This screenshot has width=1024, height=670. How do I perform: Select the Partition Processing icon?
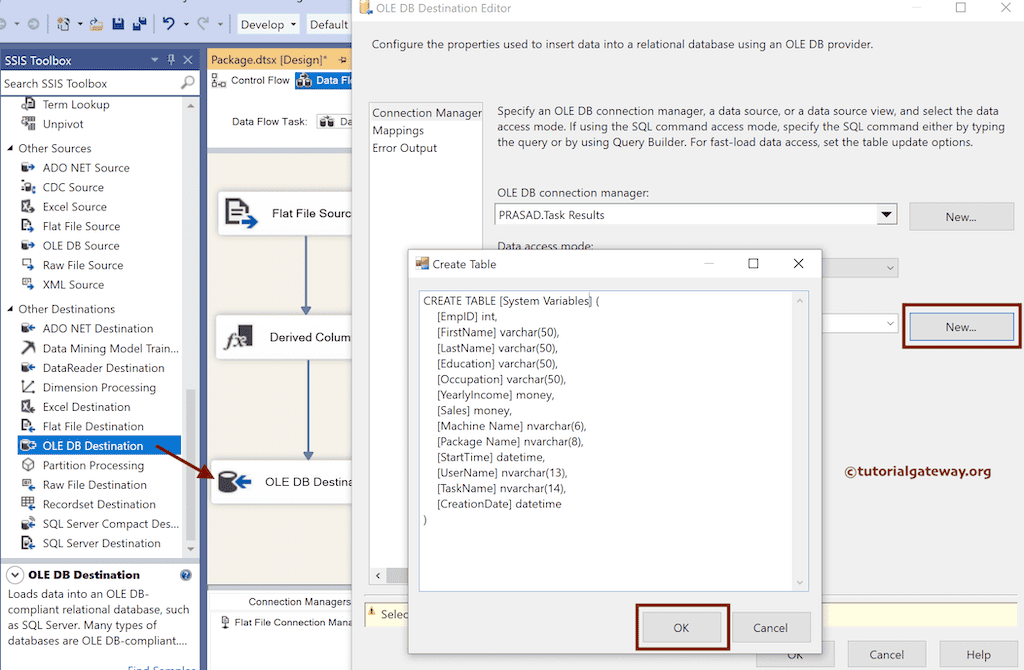(28, 464)
